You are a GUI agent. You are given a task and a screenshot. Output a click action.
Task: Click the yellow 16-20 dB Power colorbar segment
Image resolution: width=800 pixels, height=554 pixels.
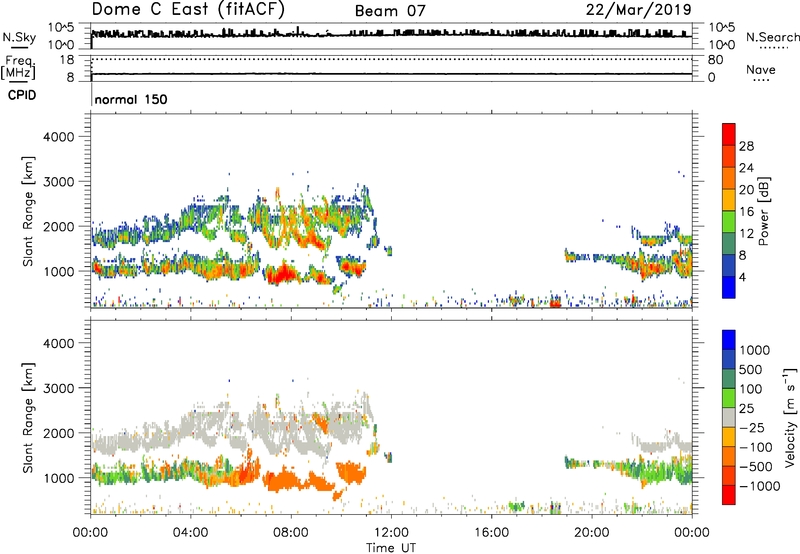click(x=729, y=200)
